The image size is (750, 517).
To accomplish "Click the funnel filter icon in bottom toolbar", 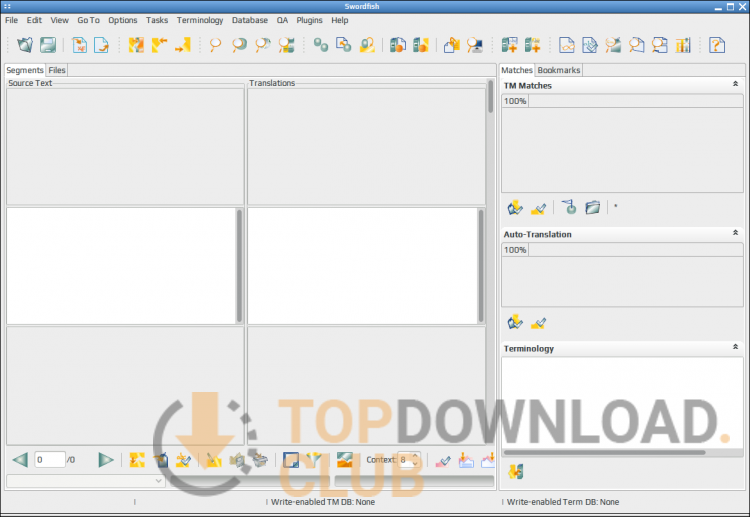I will click(x=314, y=460).
